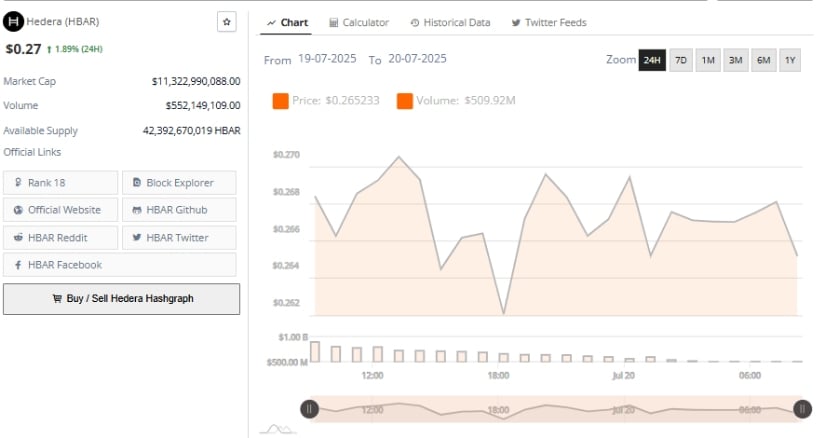Click the price chart peak near $0.270
The image size is (825, 438).
(399, 157)
